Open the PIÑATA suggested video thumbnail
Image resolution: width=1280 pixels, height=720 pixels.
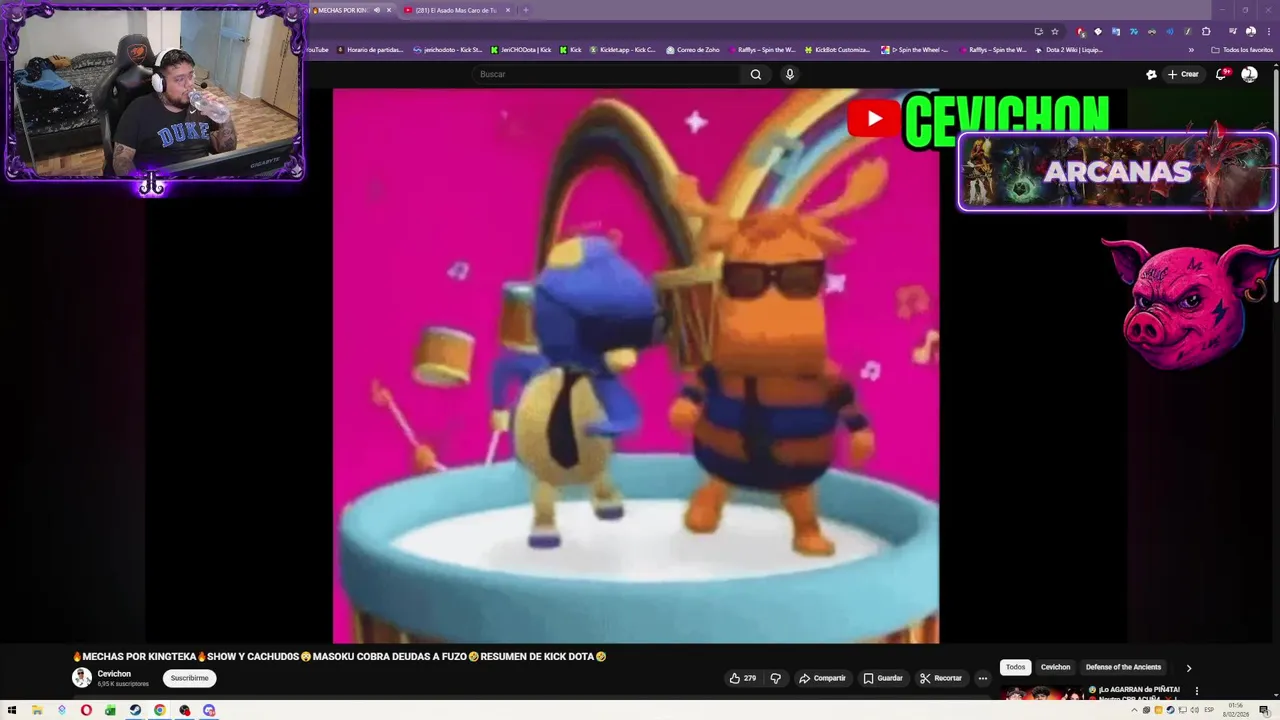(1041, 692)
